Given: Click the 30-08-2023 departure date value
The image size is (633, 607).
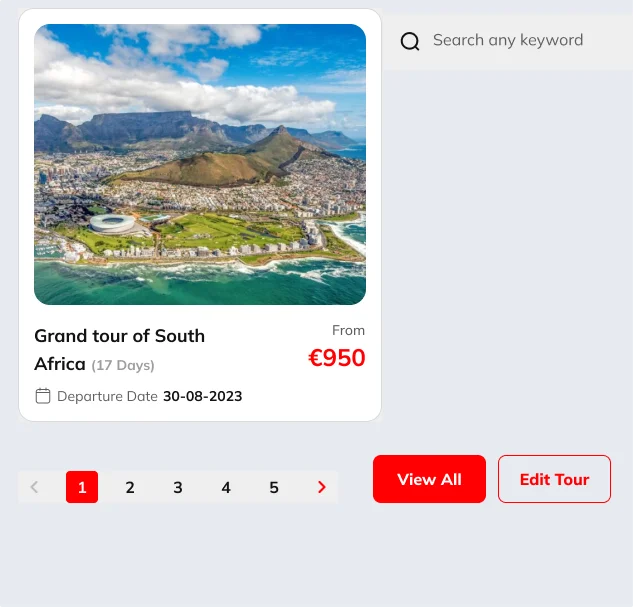Looking at the screenshot, I should (203, 396).
